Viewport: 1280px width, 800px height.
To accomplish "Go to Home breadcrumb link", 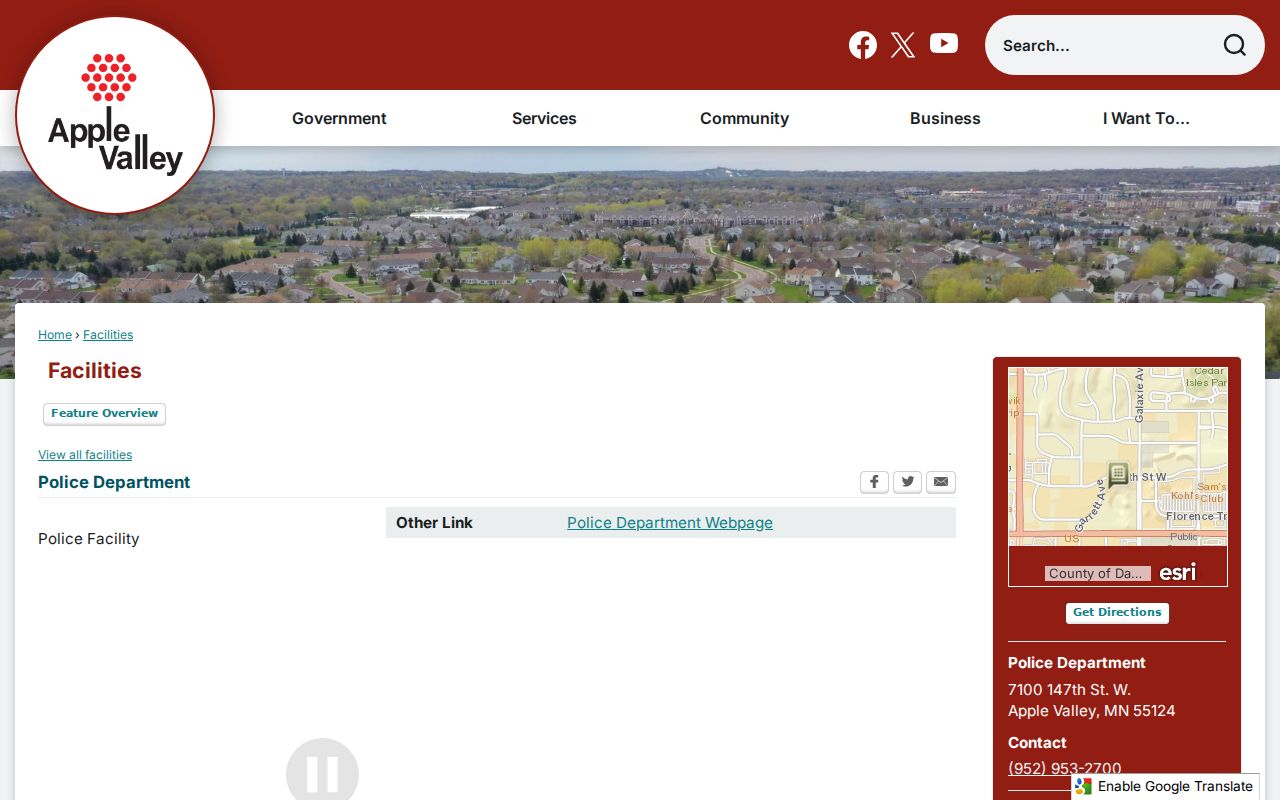I will (55, 335).
